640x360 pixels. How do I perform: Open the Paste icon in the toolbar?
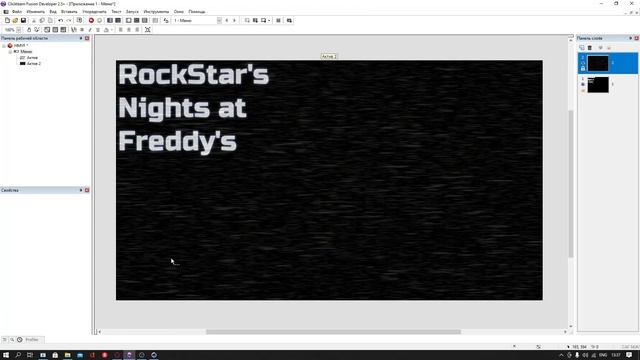[x=50, y=20]
